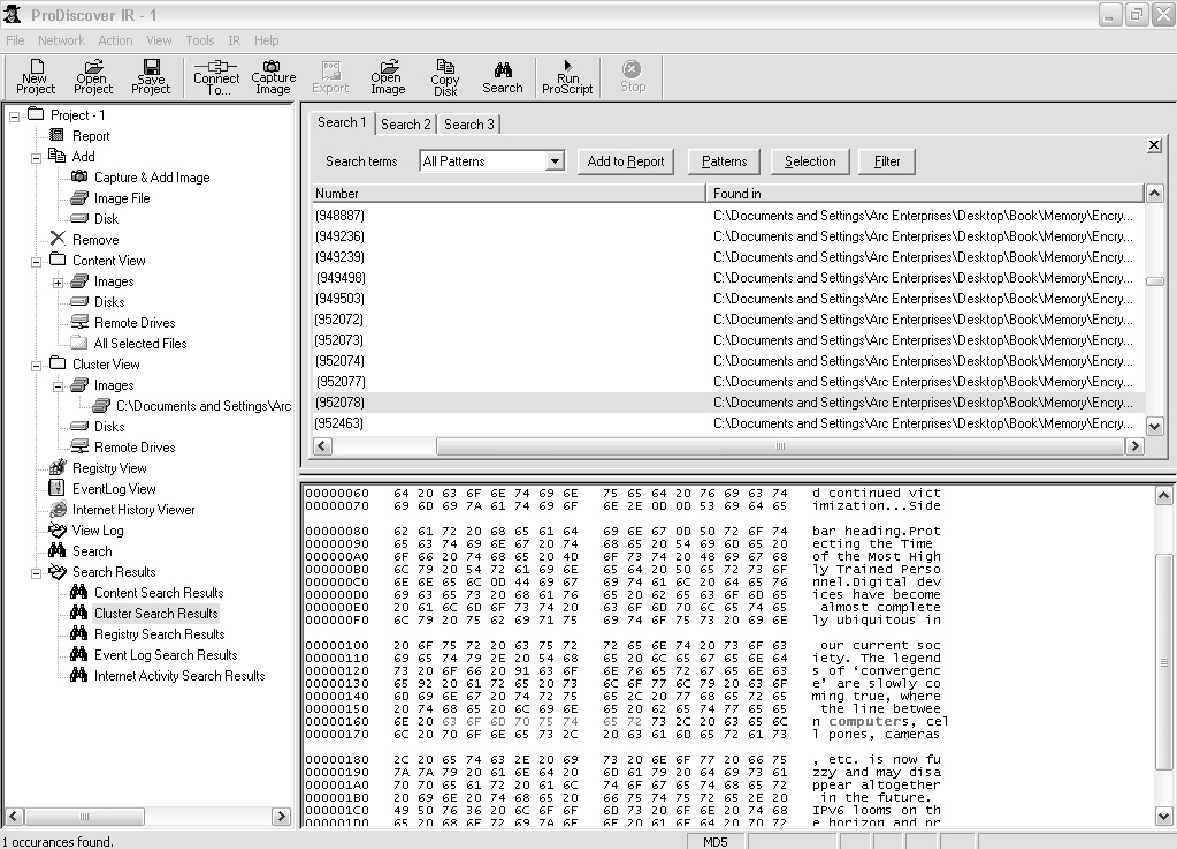Click the Save Project toolbar icon
This screenshot has width=1177, height=849.
[151, 77]
